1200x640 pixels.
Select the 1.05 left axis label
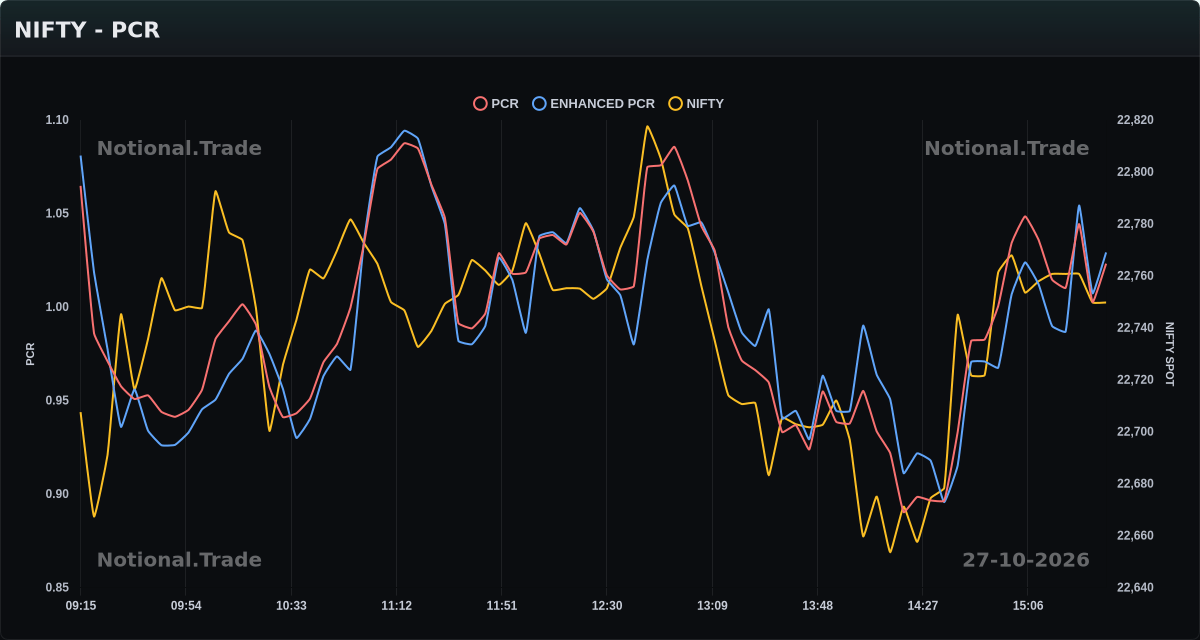57,213
